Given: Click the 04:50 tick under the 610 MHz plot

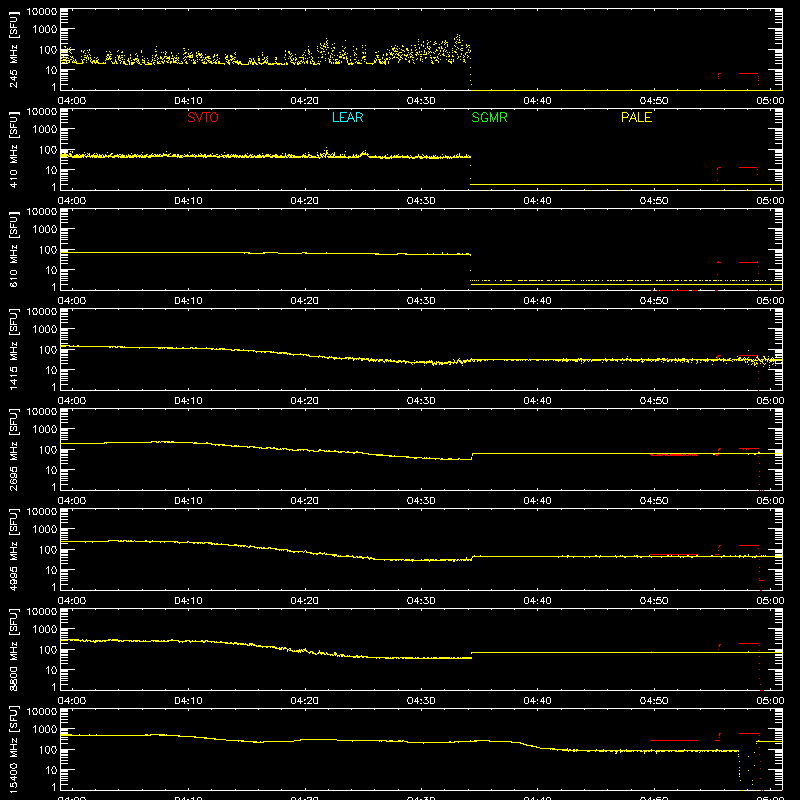Looking at the screenshot, I should click(x=654, y=301).
